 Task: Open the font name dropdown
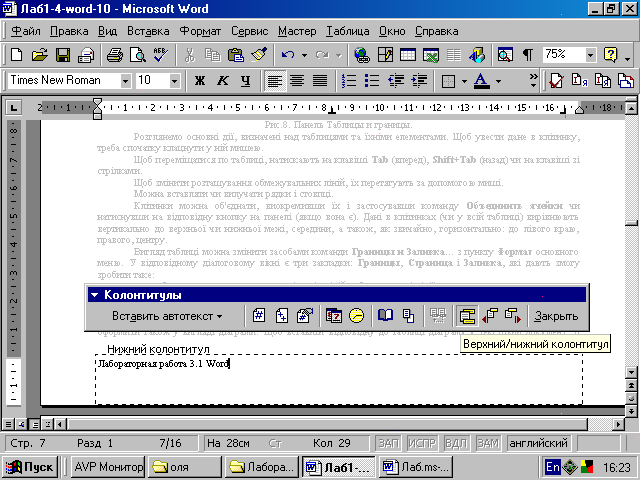pos(125,80)
